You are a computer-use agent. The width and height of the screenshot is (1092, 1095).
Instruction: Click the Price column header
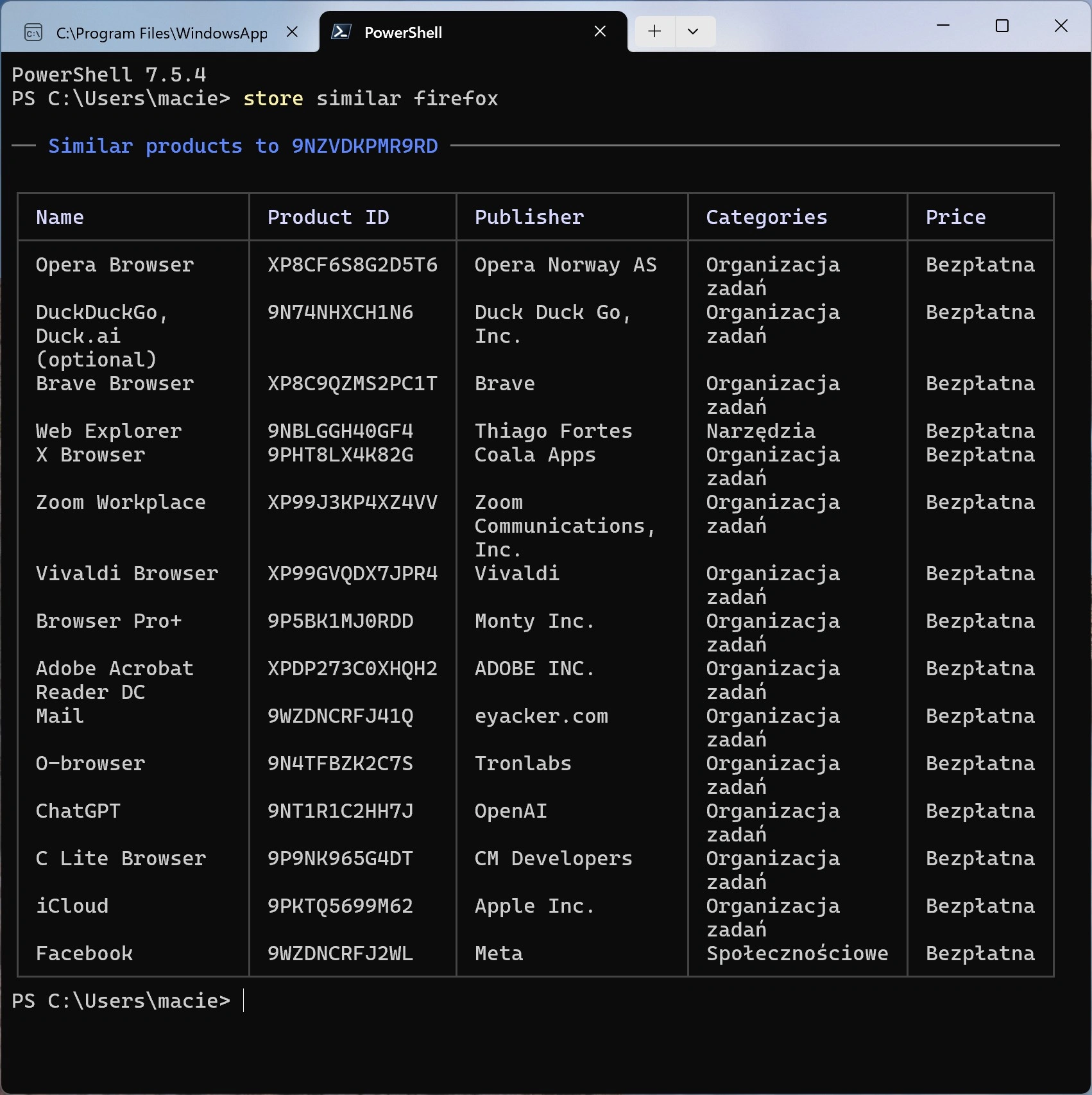[x=955, y=217]
